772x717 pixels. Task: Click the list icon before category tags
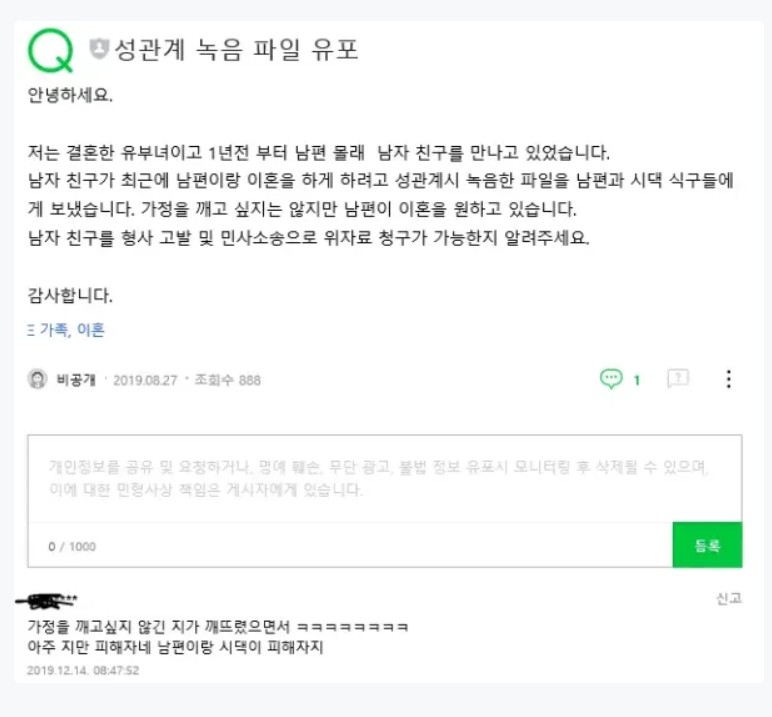tap(31, 330)
